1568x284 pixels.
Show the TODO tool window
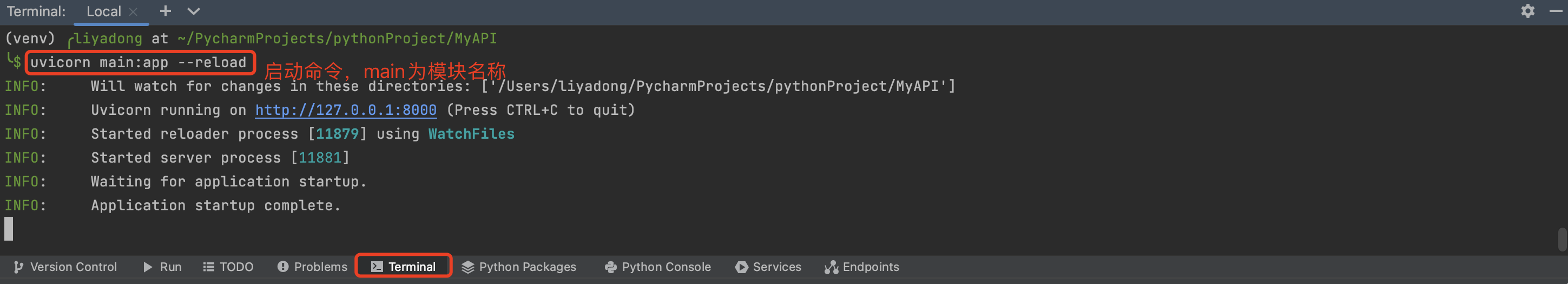click(x=228, y=267)
